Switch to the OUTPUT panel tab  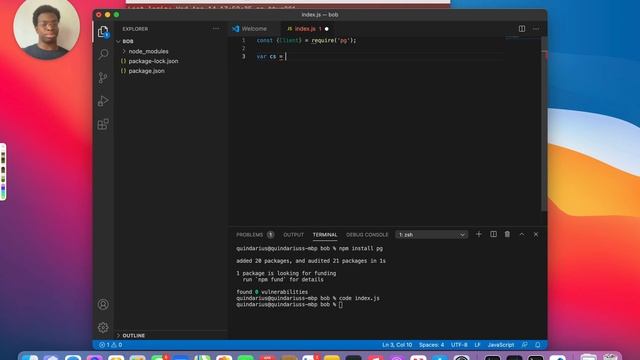(x=293, y=235)
